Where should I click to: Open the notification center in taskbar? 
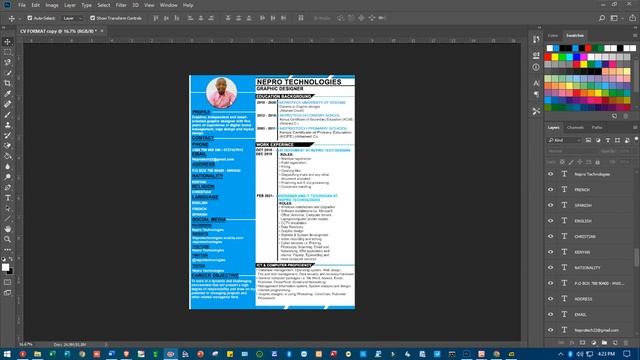click(627, 354)
